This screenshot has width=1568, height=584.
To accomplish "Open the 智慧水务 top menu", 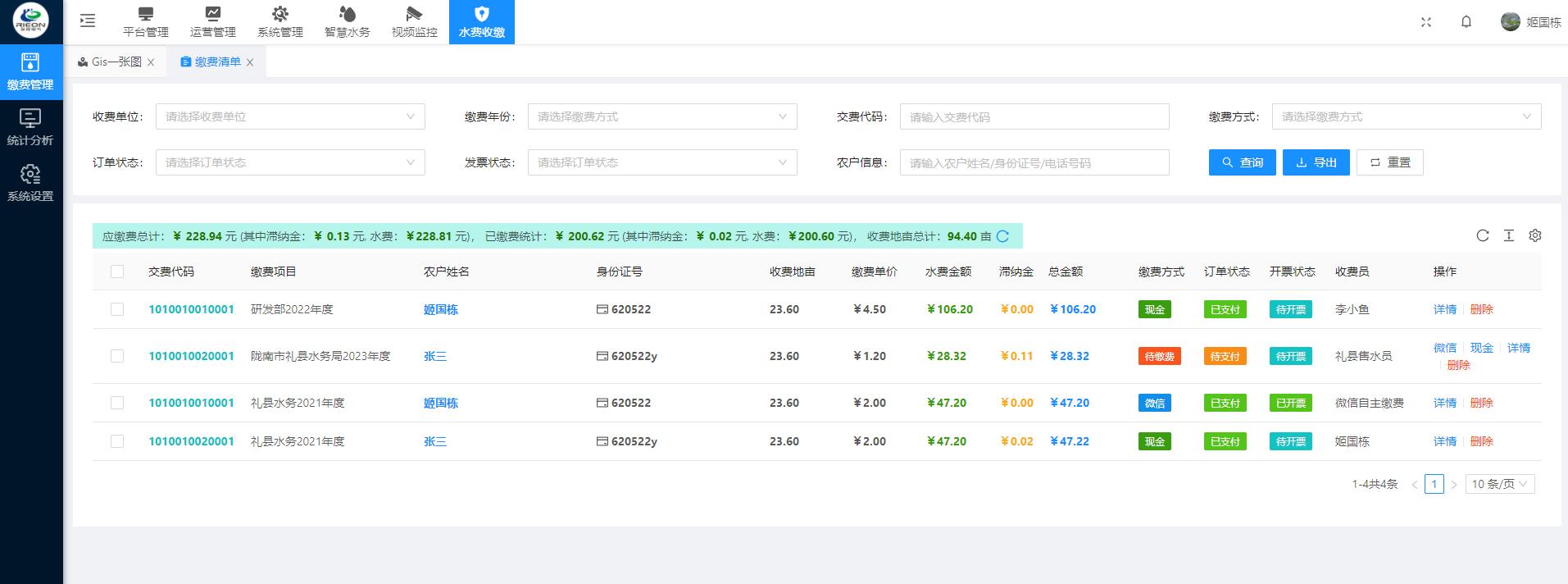I will coord(347,22).
